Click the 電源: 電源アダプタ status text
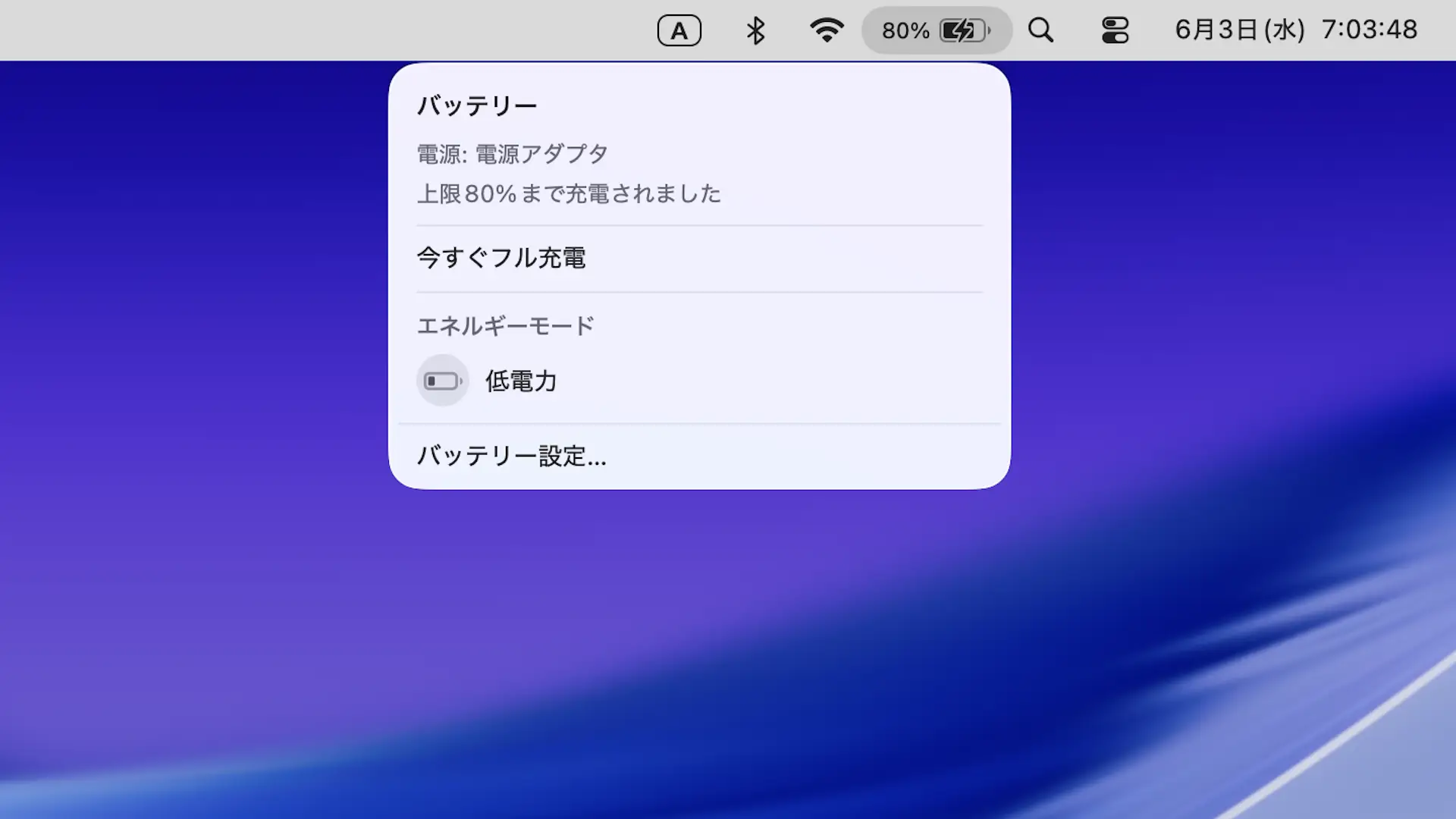1456x819 pixels. point(513,154)
